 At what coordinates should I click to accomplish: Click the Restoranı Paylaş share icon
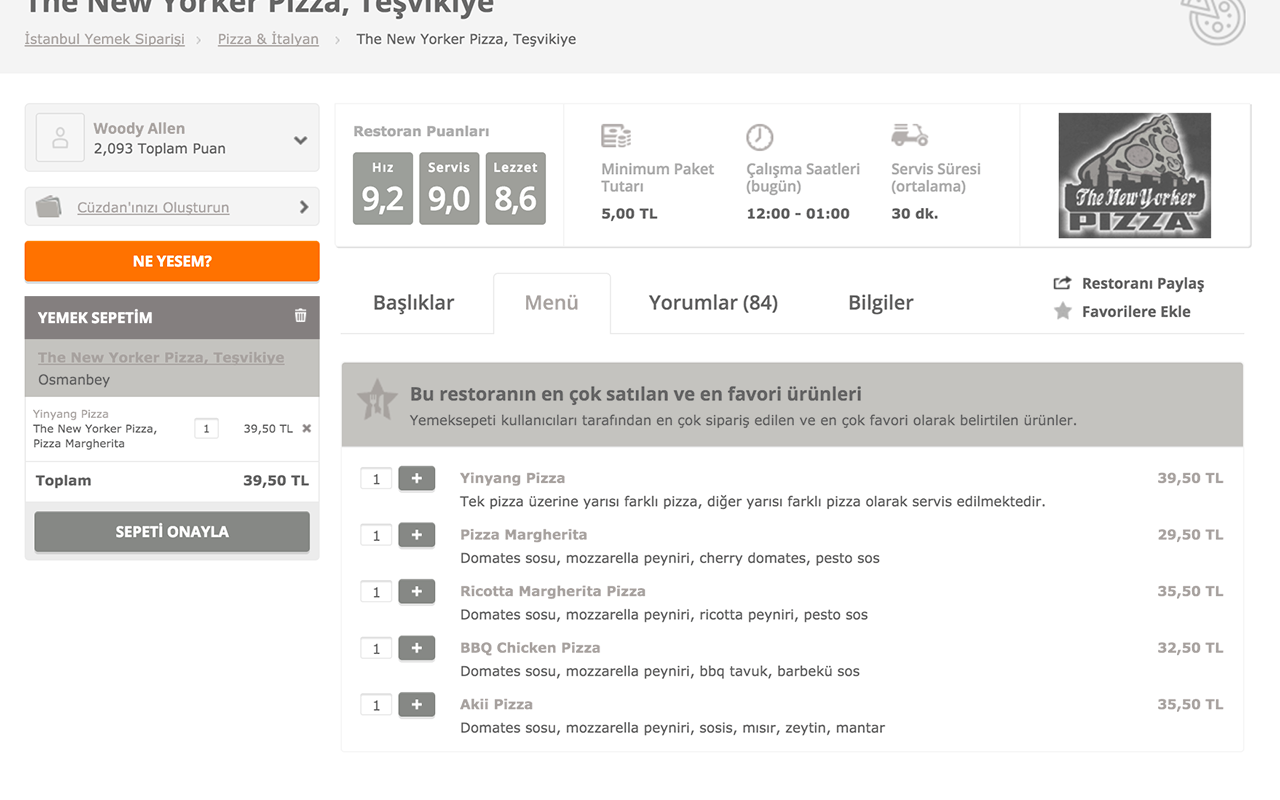coord(1062,284)
